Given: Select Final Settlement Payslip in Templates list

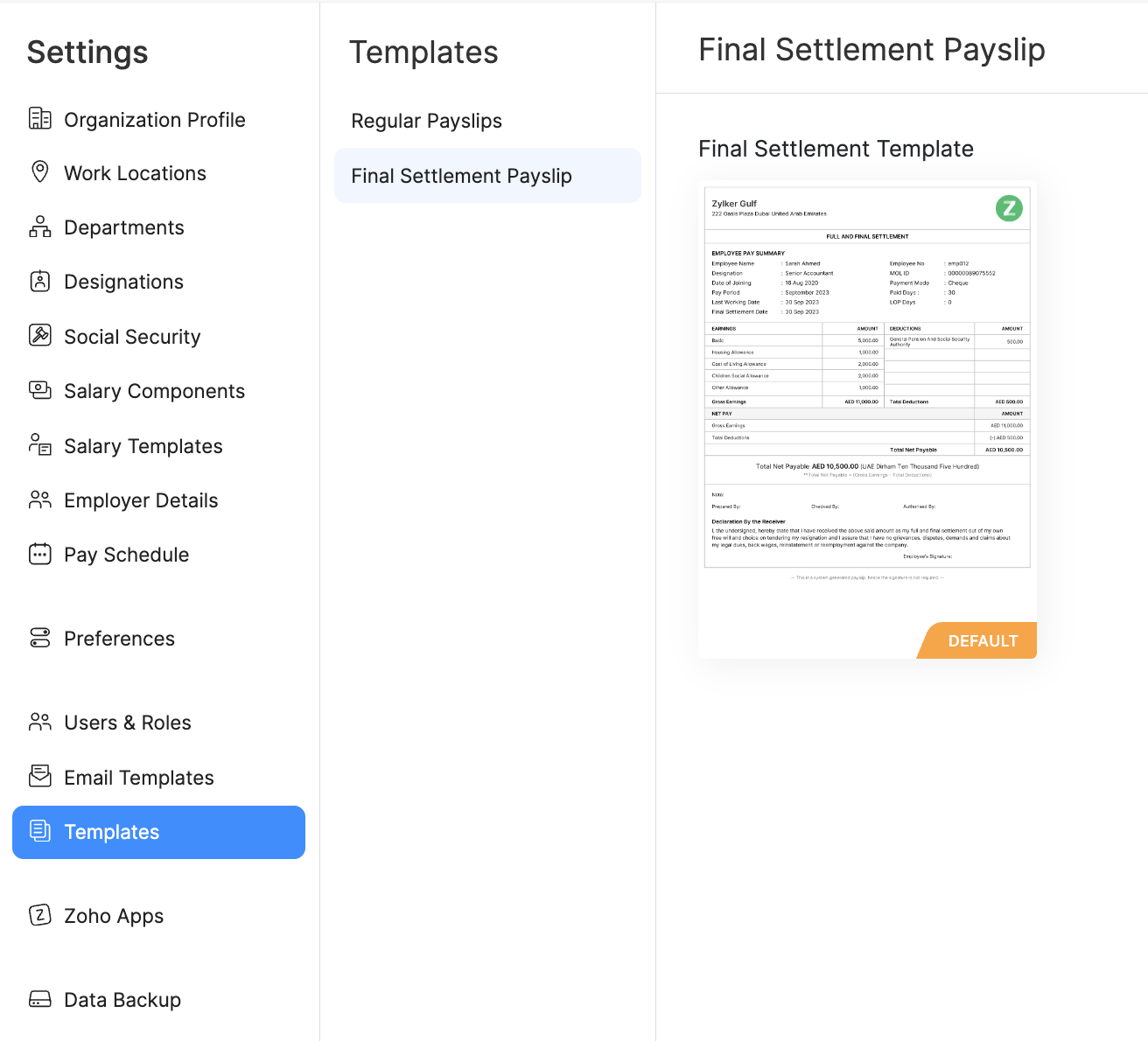Looking at the screenshot, I should click(461, 176).
